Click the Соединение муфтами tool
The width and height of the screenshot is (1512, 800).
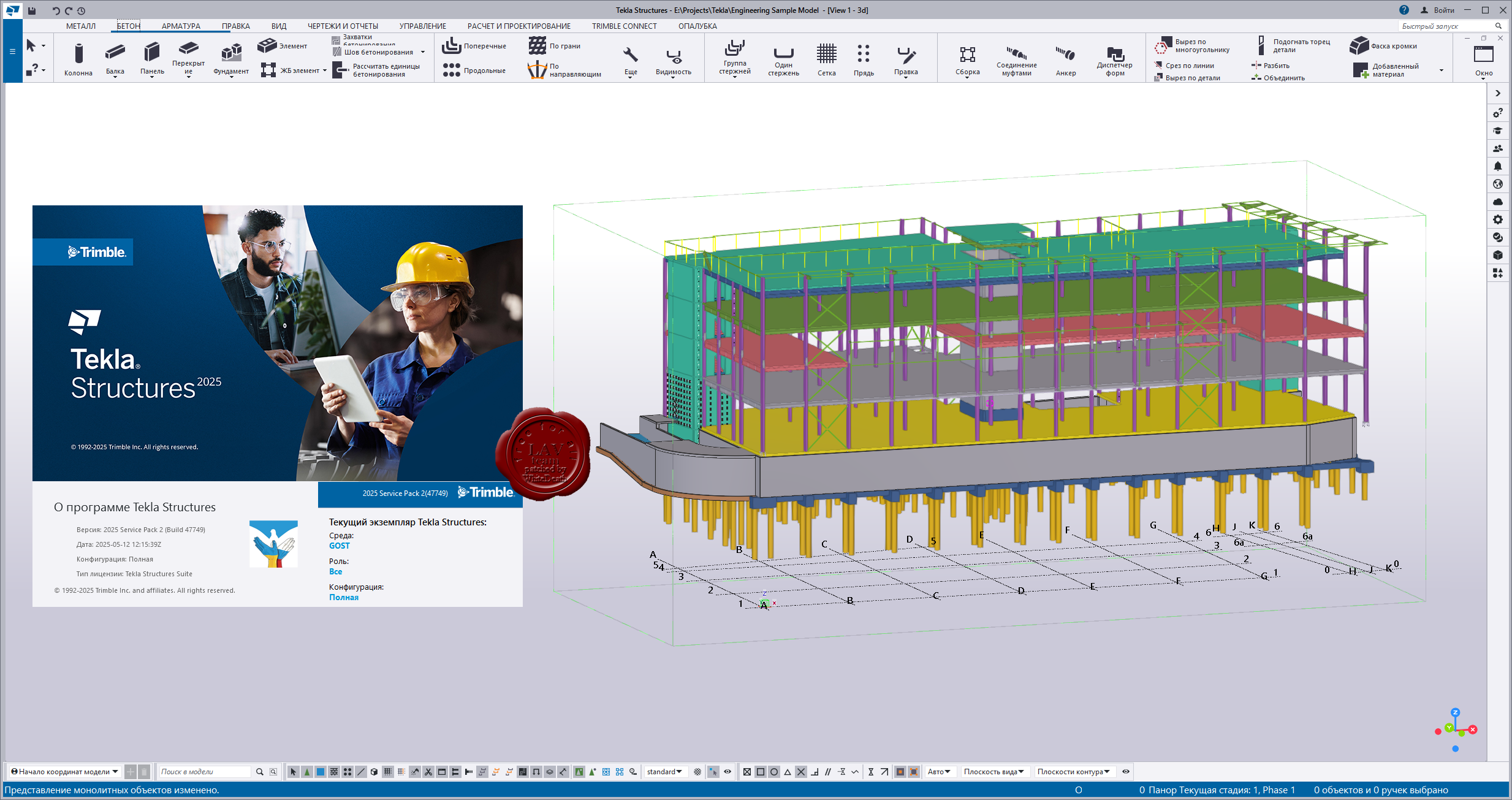(1016, 60)
